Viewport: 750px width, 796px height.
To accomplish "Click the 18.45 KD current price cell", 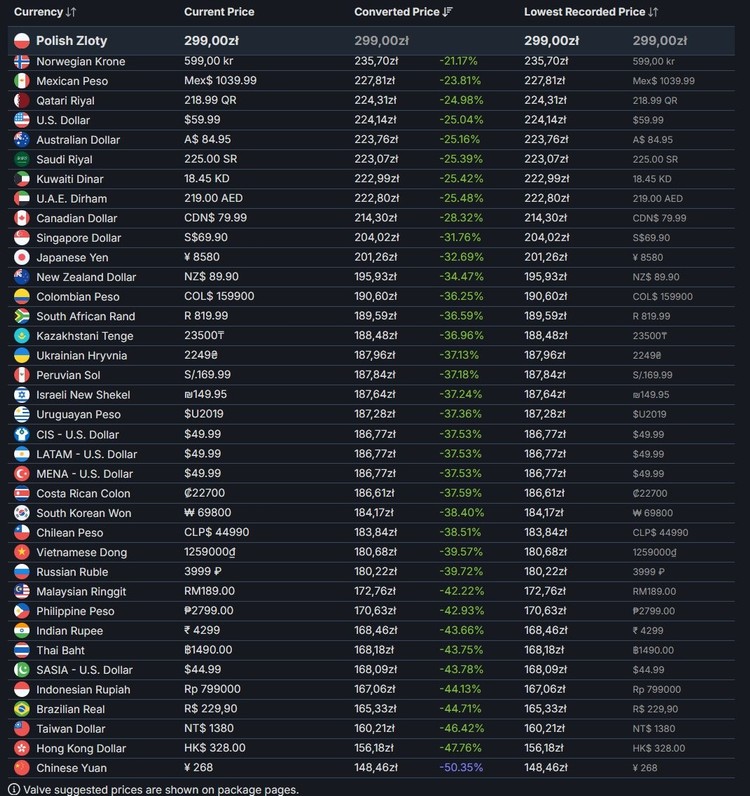I will point(207,179).
